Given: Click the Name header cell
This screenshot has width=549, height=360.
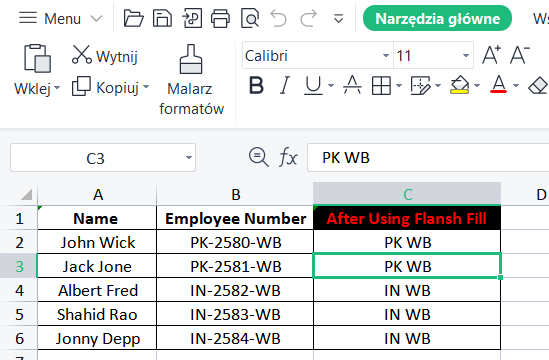Looking at the screenshot, I should (97, 218).
